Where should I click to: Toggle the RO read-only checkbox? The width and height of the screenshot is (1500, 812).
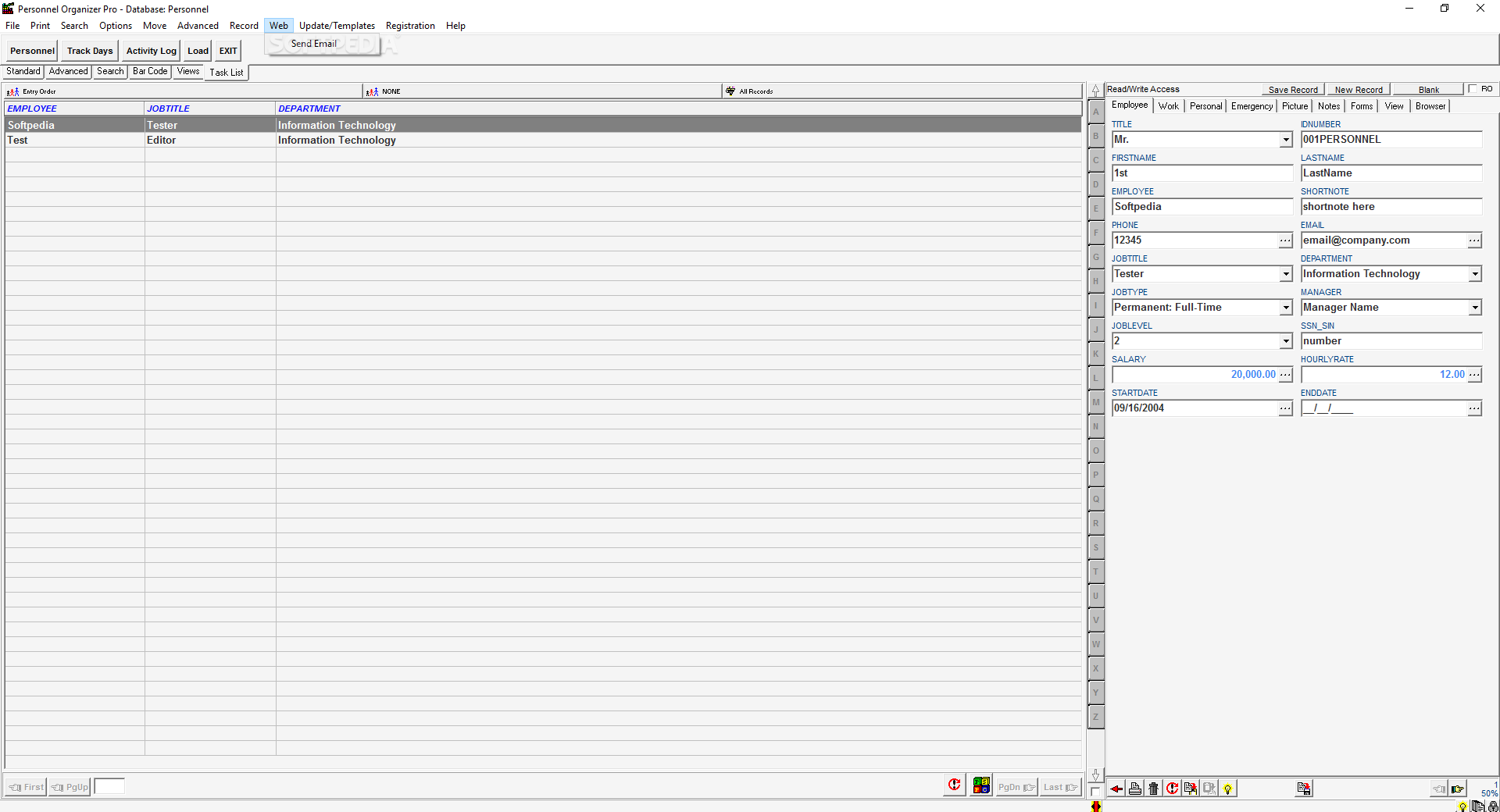(1473, 89)
